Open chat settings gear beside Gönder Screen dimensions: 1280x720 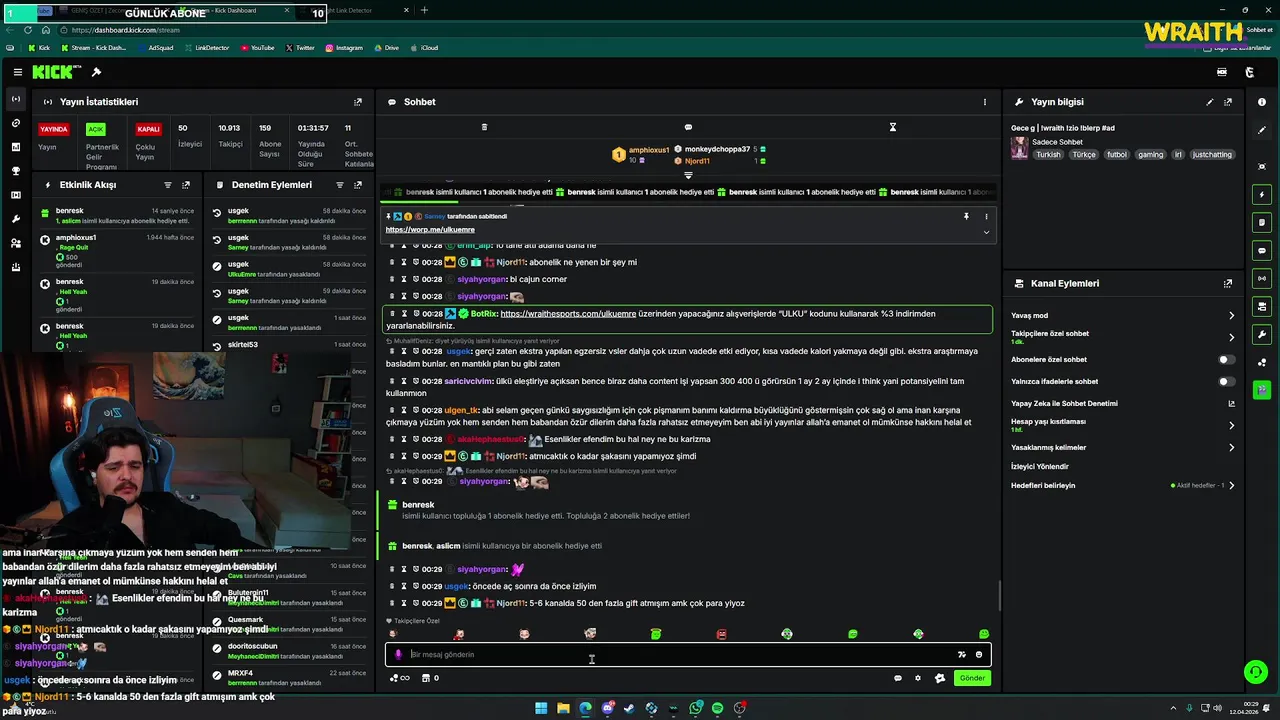coord(918,678)
